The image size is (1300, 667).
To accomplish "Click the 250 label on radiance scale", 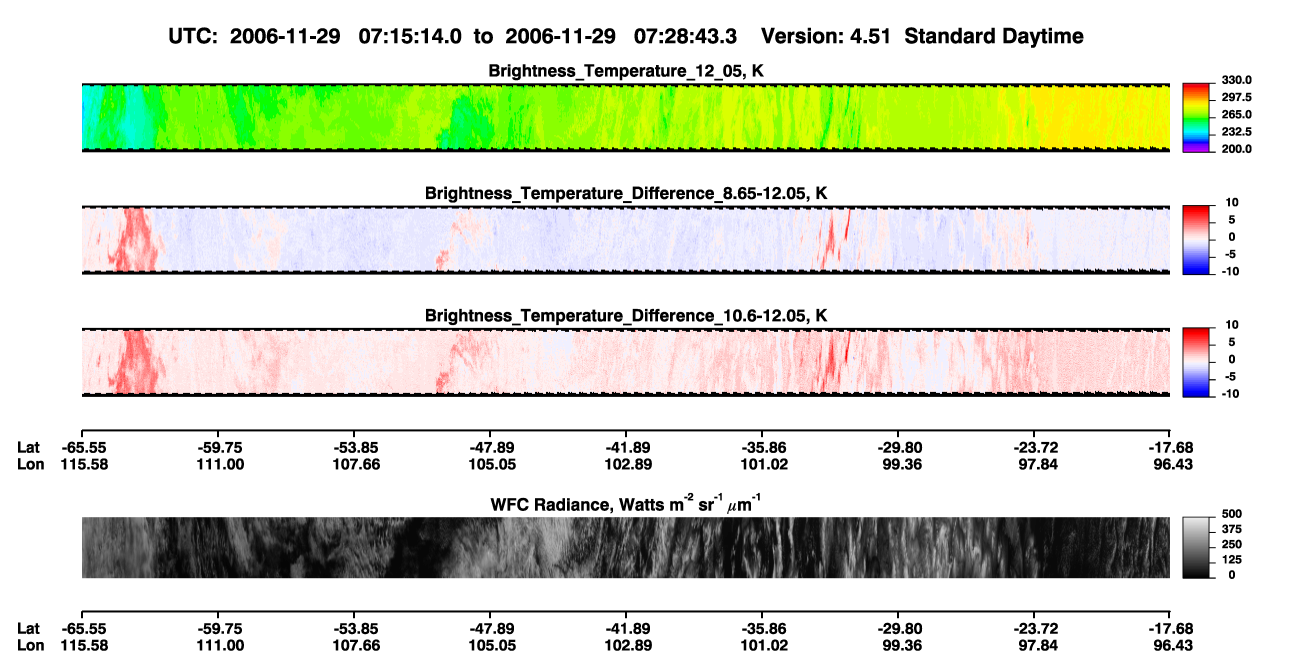I will tap(1231, 546).
